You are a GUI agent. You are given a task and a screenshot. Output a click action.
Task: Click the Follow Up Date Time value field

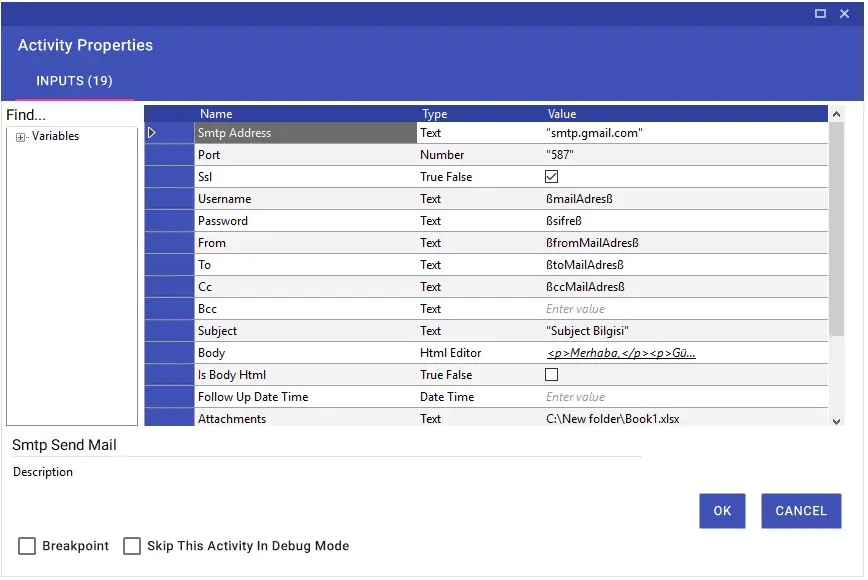685,397
